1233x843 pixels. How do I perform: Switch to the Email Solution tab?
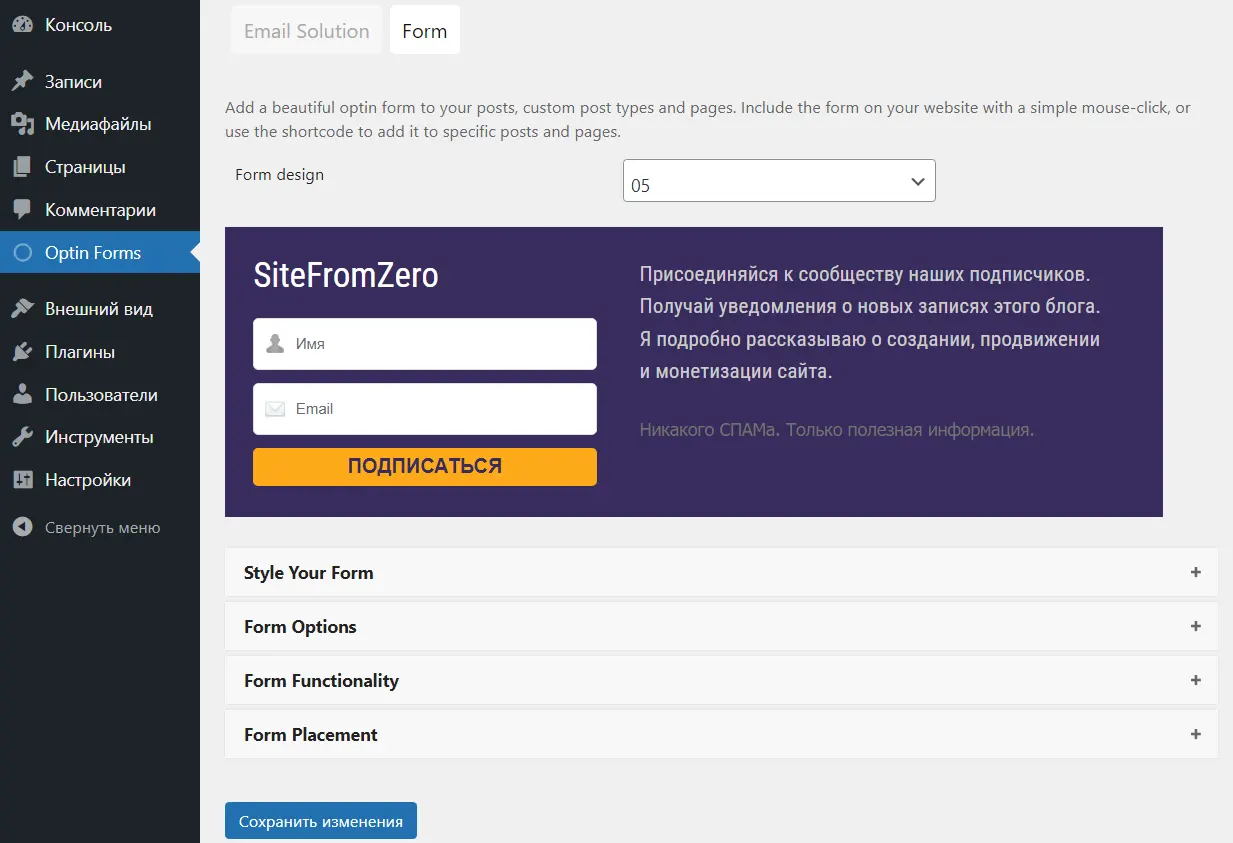[307, 31]
